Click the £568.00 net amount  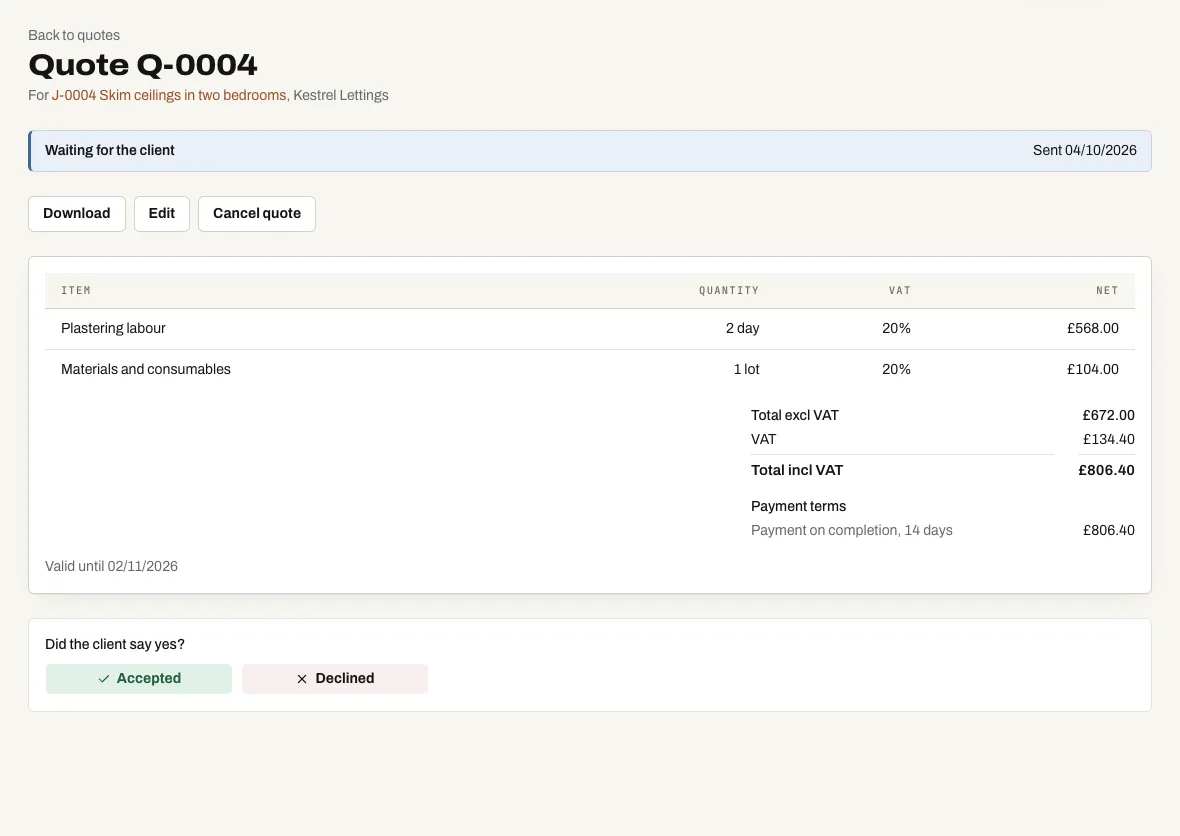click(1093, 329)
